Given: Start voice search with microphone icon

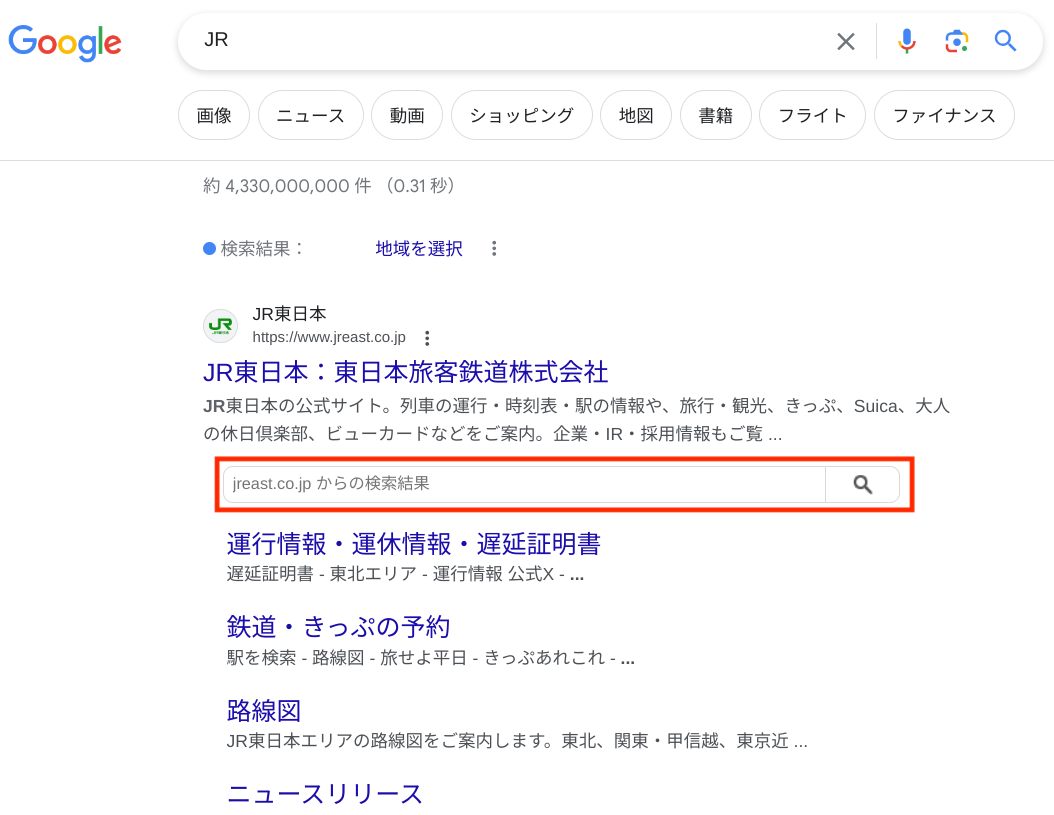Looking at the screenshot, I should pos(906,41).
